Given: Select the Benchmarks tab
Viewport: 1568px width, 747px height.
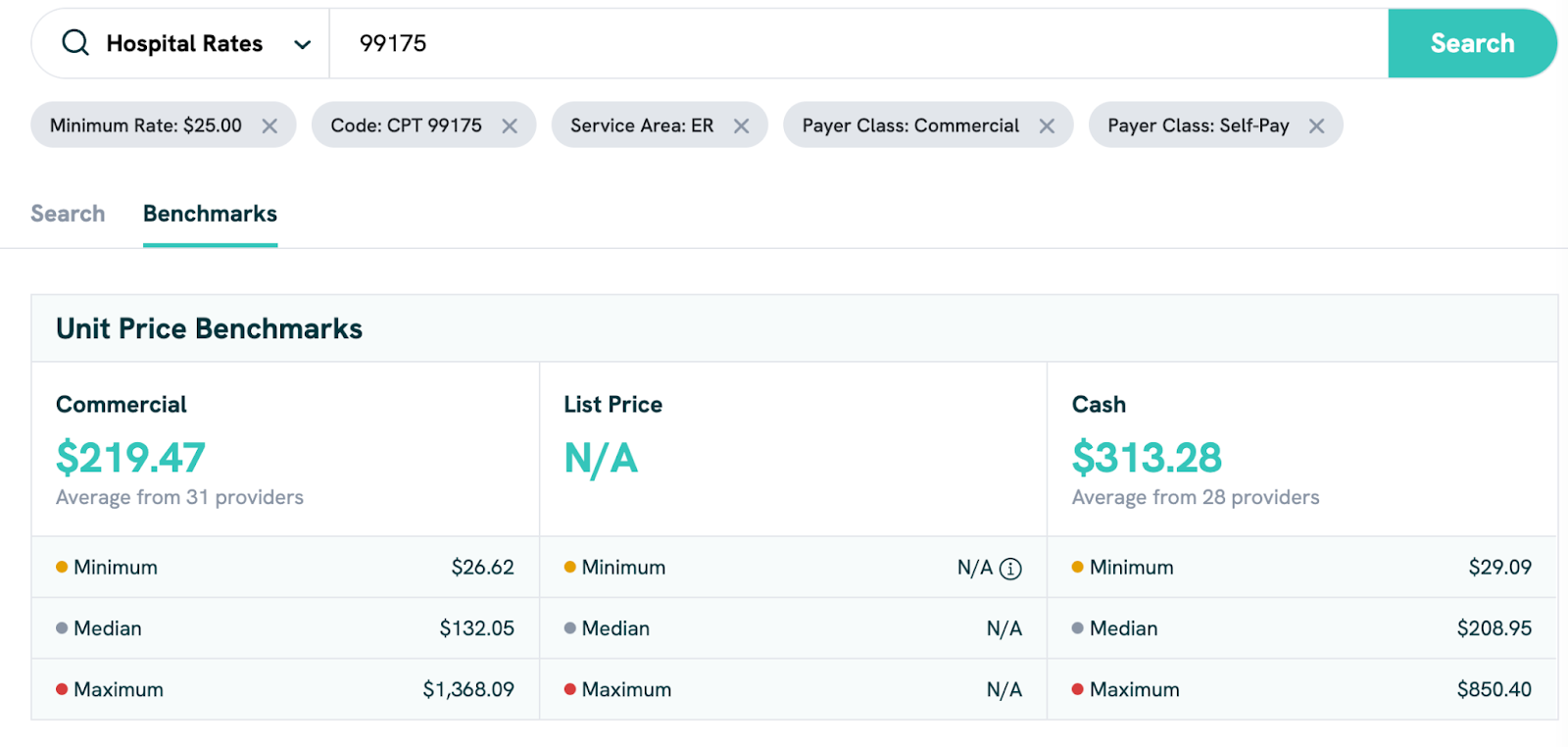Looking at the screenshot, I should [x=210, y=214].
